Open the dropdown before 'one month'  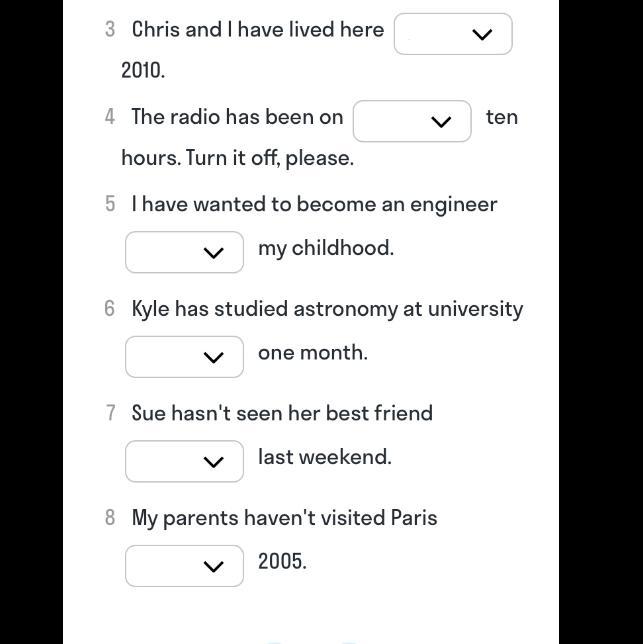[184, 357]
